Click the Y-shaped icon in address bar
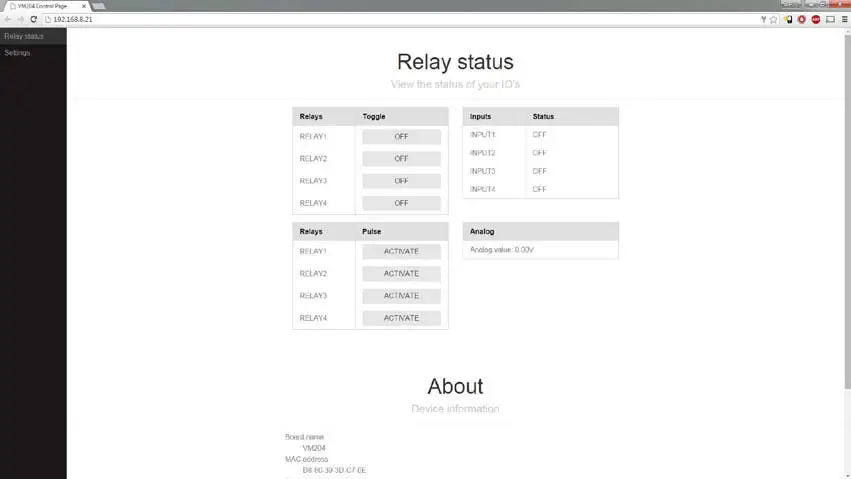 pos(763,20)
